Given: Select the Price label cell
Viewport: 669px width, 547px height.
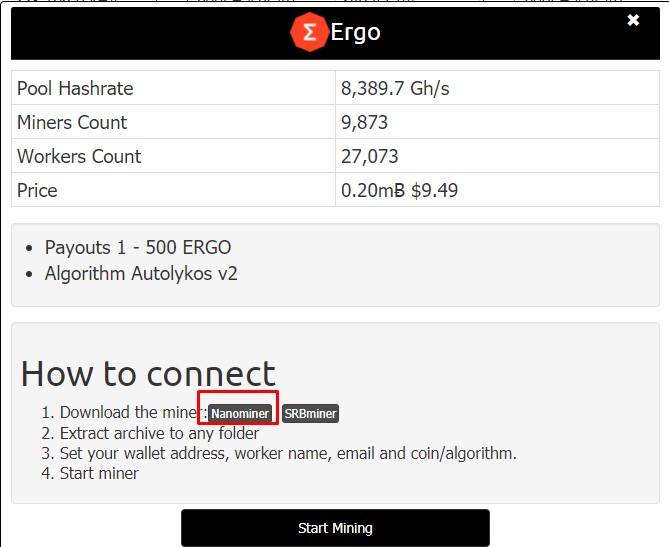Looking at the screenshot, I should click(173, 190).
